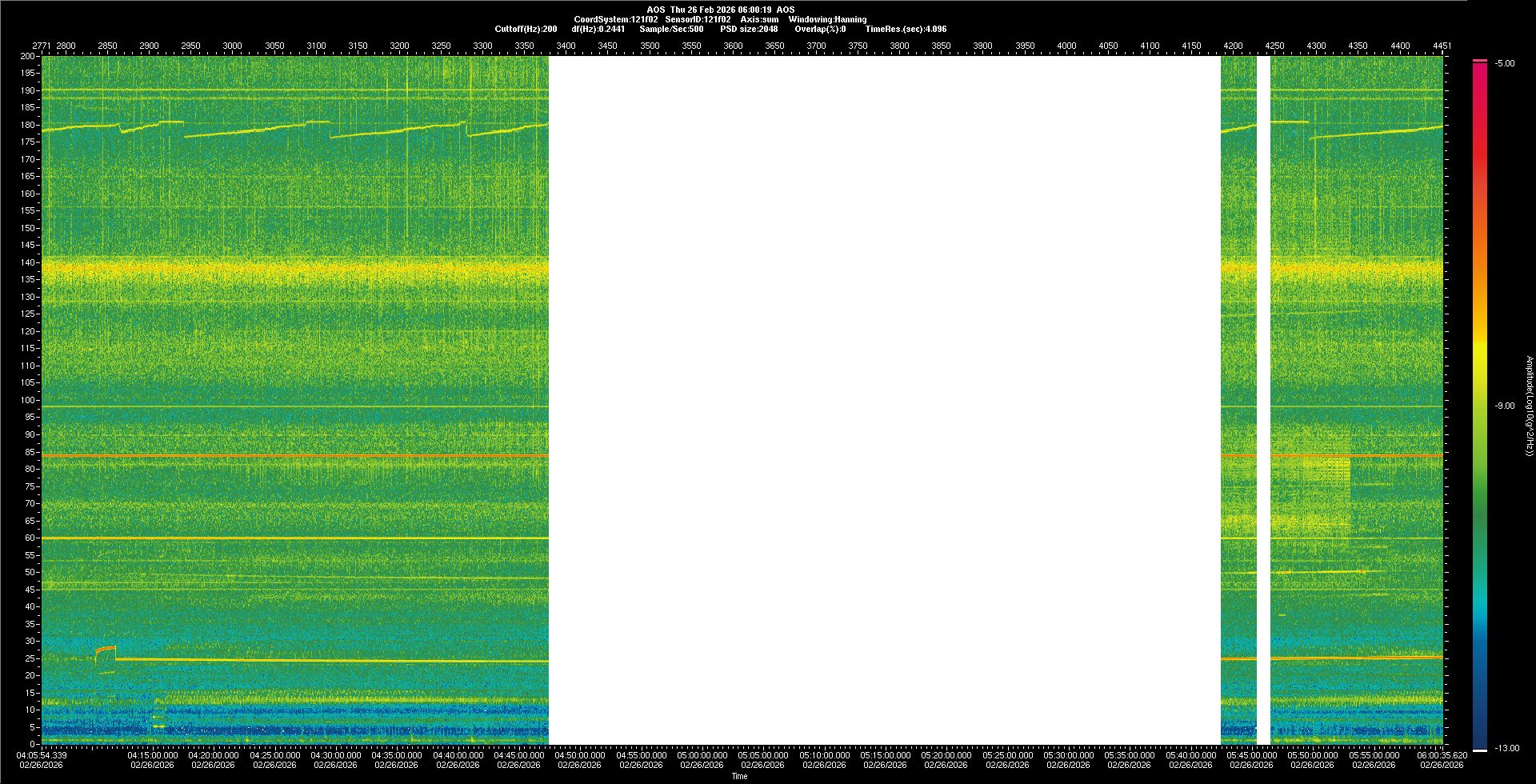Image resolution: width=1536 pixels, height=784 pixels.
Task: Click the 4200 tick on the top axis
Action: (1233, 46)
